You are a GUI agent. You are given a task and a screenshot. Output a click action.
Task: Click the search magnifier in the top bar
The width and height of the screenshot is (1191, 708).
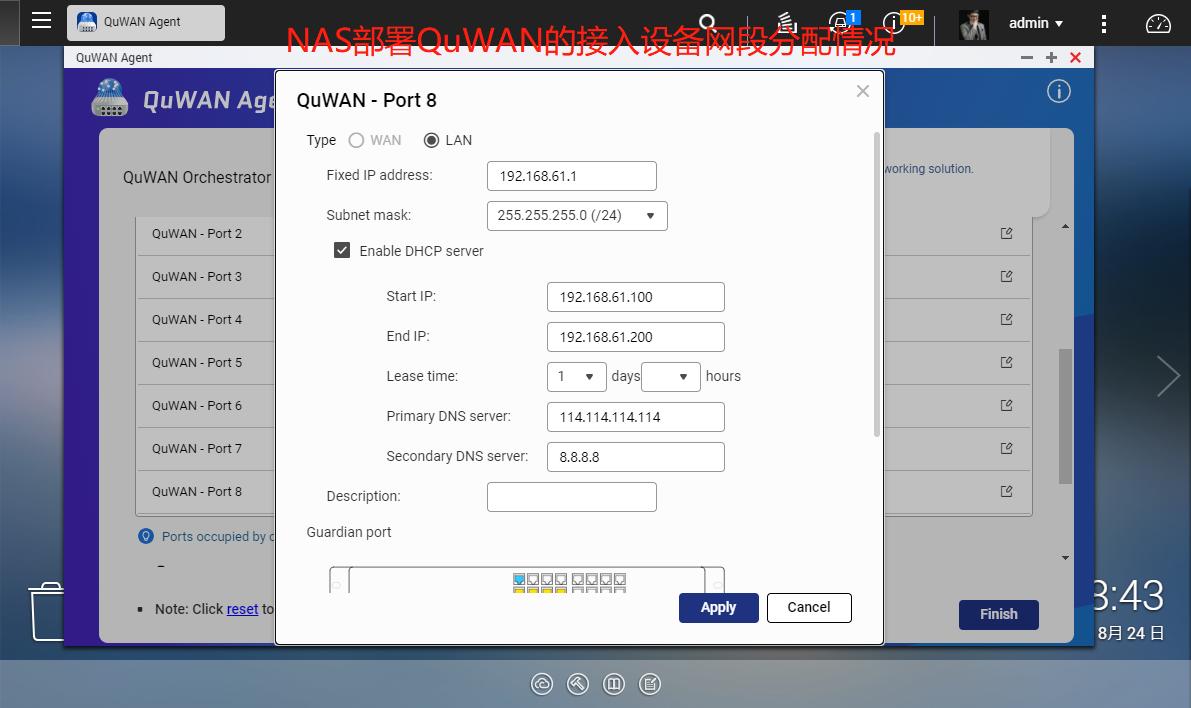(x=706, y=20)
